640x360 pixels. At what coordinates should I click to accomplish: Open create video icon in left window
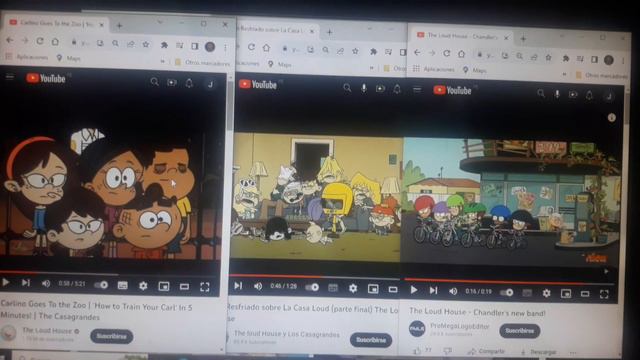(172, 82)
